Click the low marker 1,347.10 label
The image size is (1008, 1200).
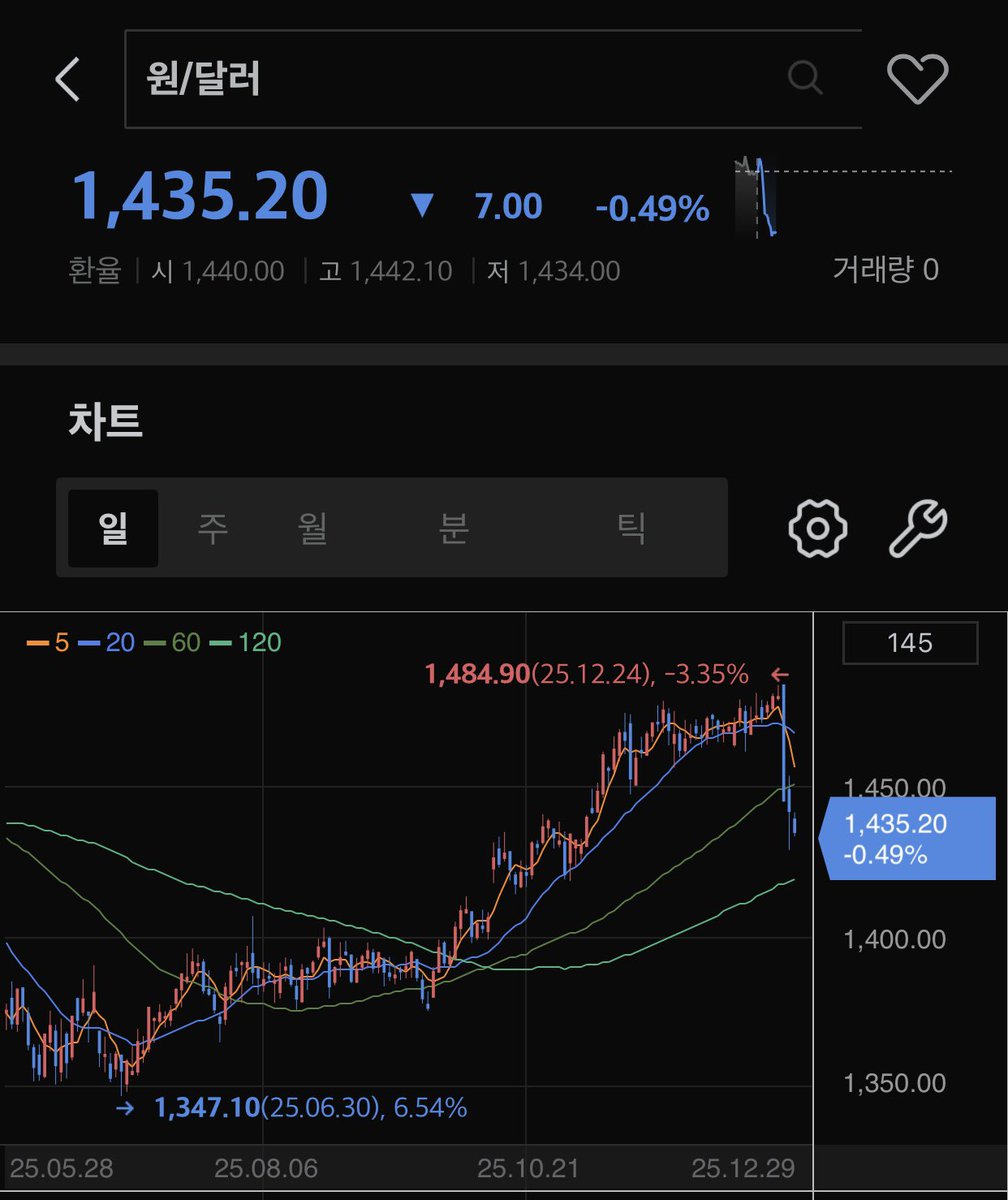311,1108
